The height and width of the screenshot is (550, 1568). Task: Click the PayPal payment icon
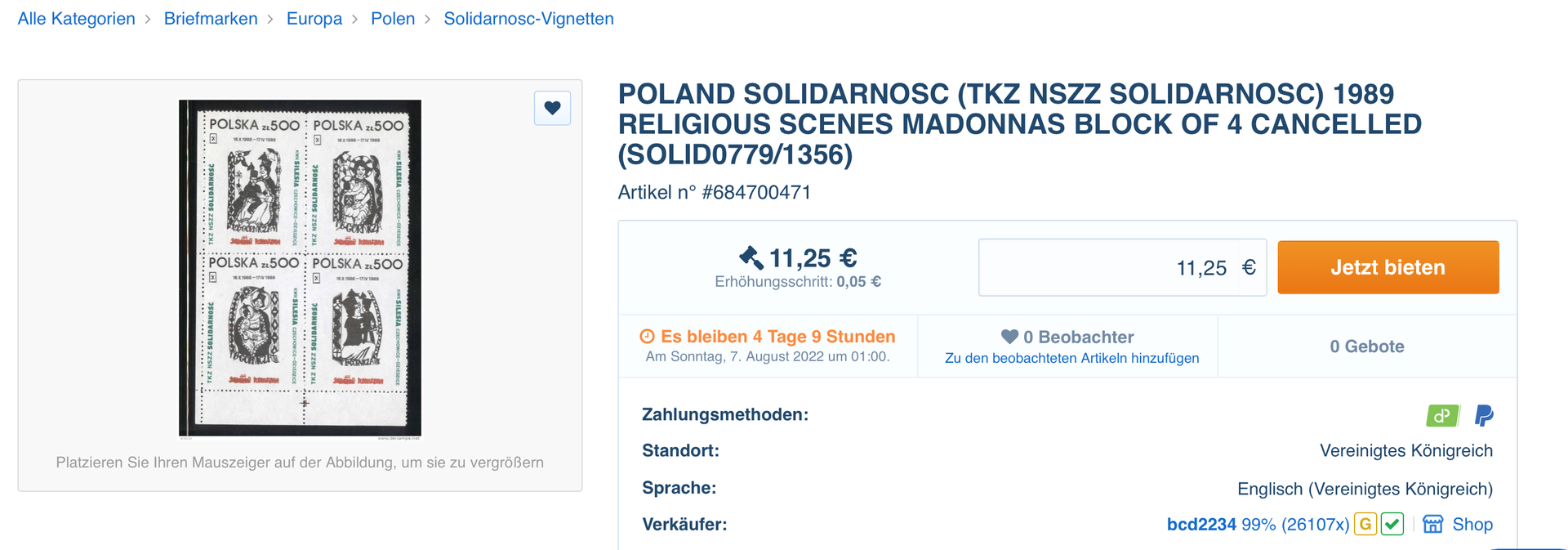click(x=1483, y=416)
